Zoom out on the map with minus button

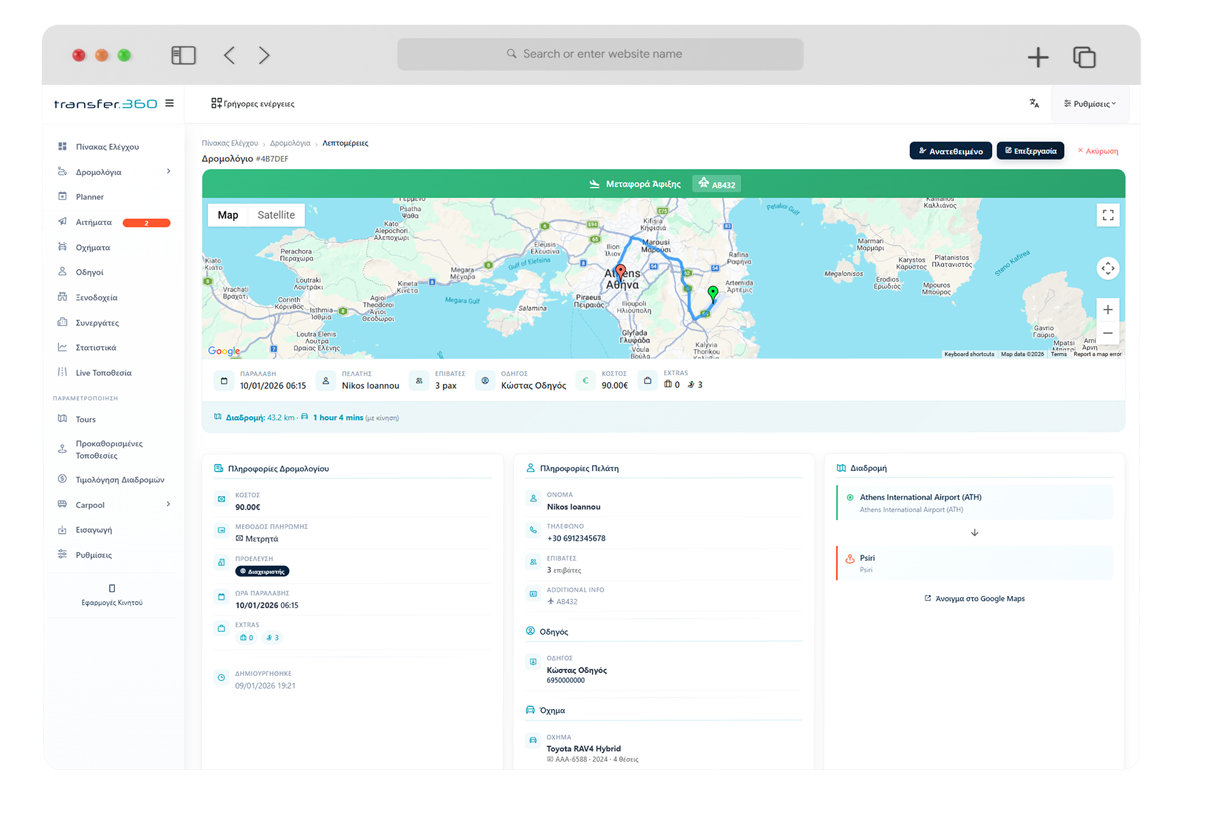[1107, 334]
